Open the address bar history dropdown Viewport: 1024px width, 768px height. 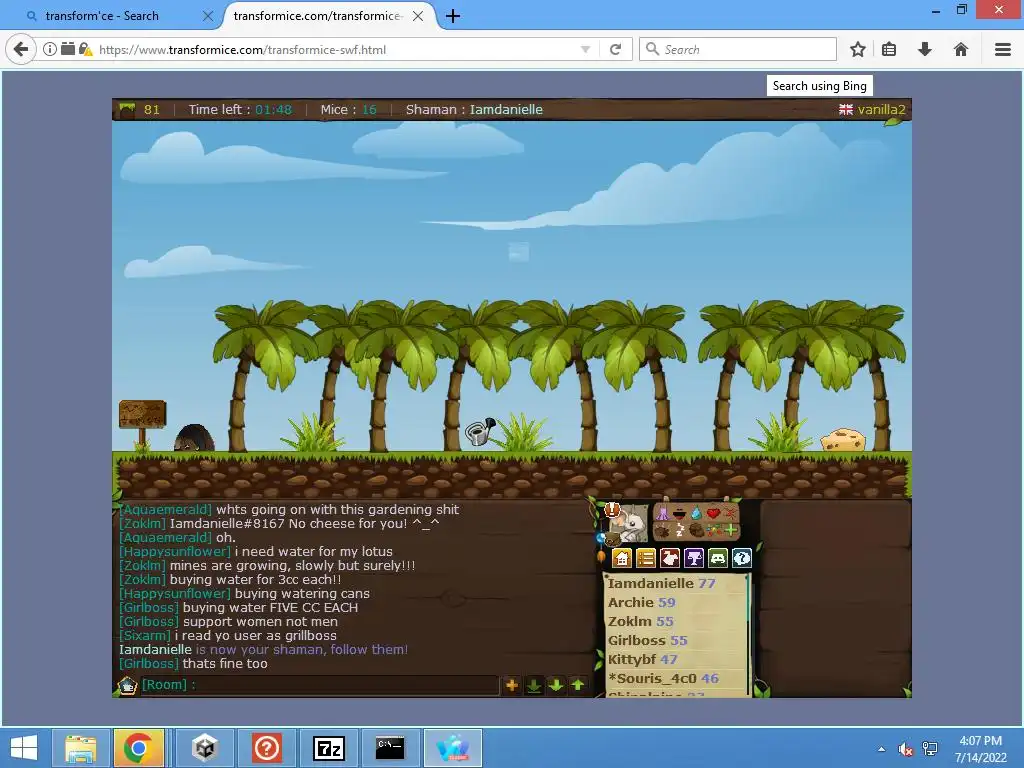pyautogui.click(x=585, y=50)
